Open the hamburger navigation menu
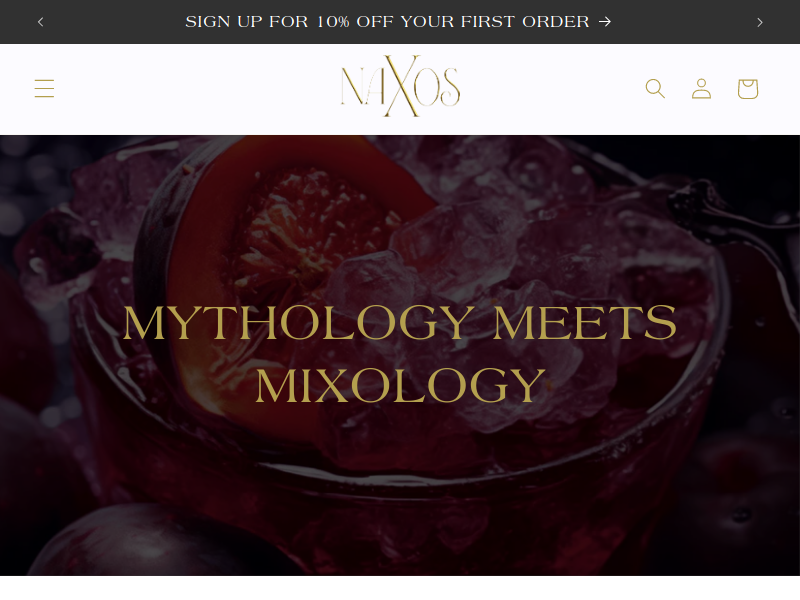 [44, 88]
